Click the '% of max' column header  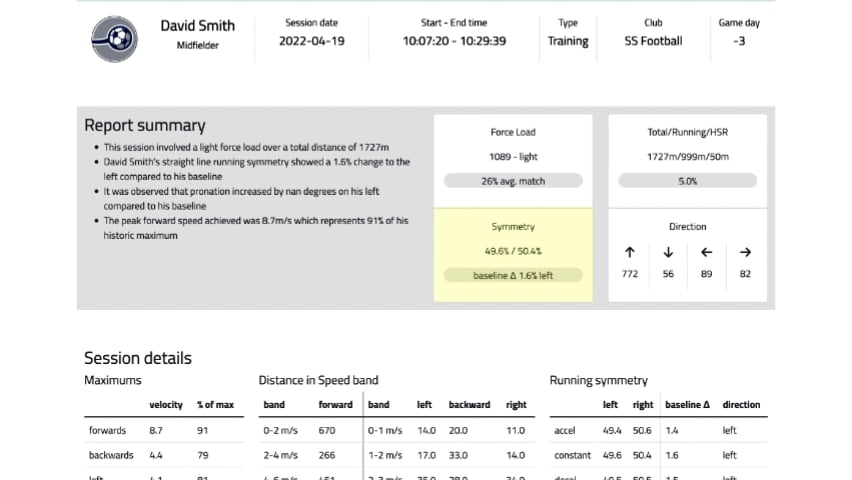(x=215, y=405)
